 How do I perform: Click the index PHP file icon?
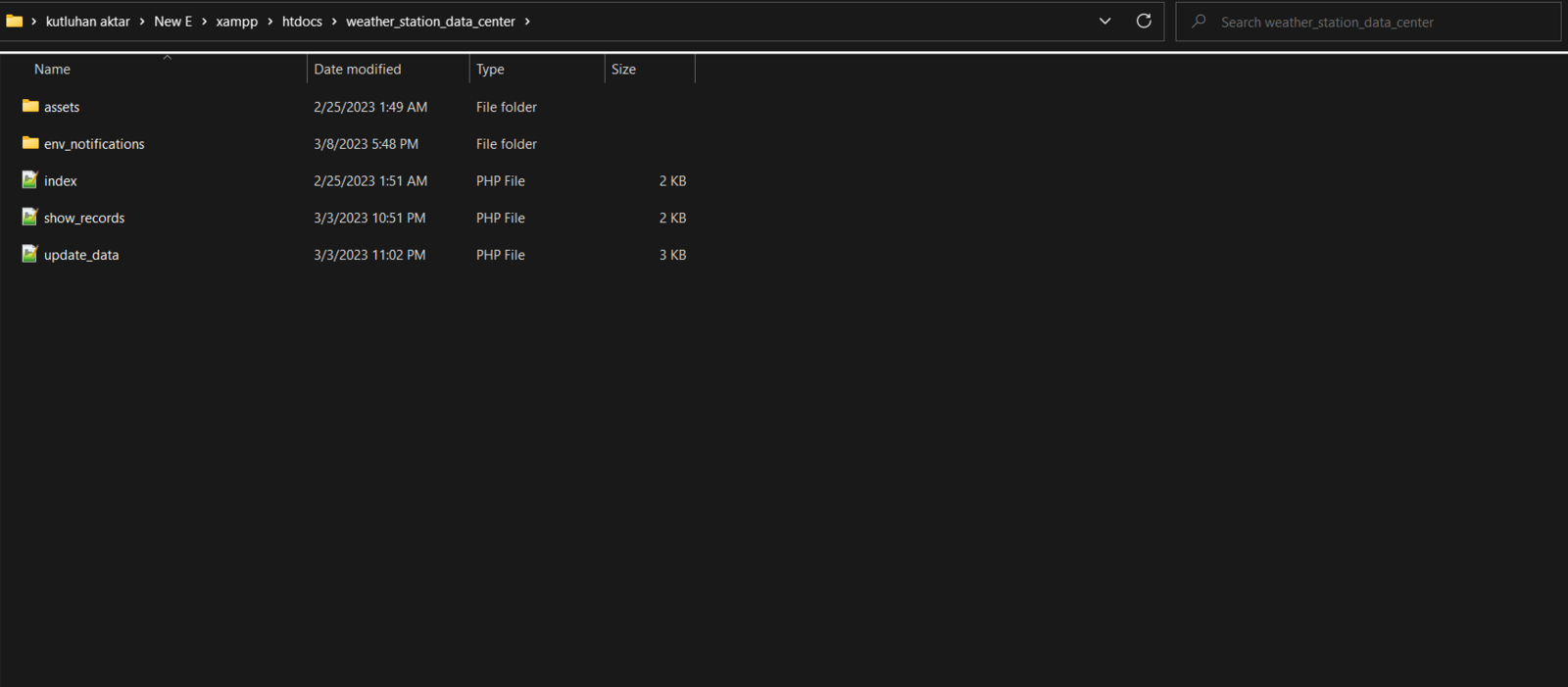[x=30, y=180]
